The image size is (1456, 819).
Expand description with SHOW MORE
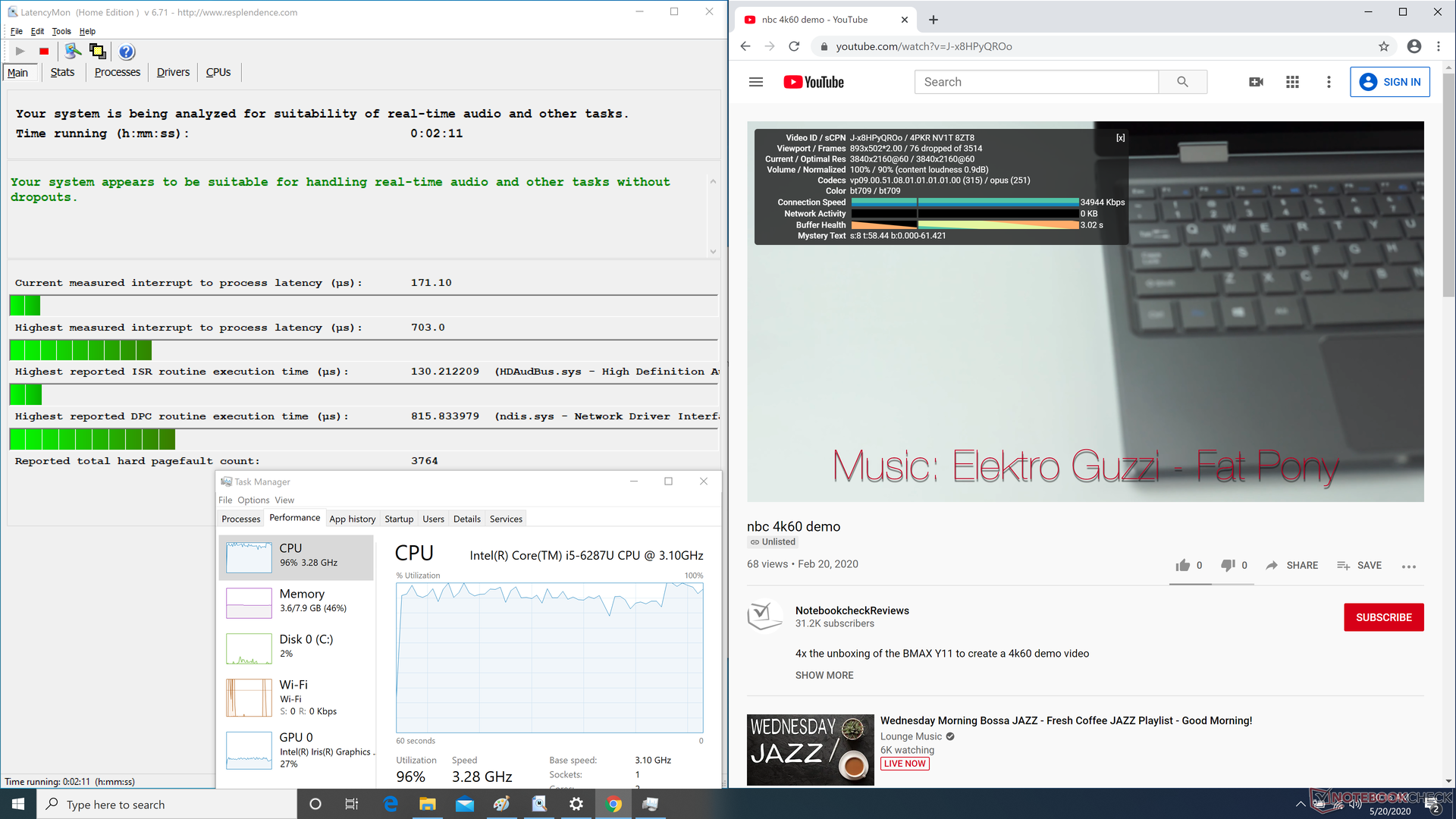824,675
